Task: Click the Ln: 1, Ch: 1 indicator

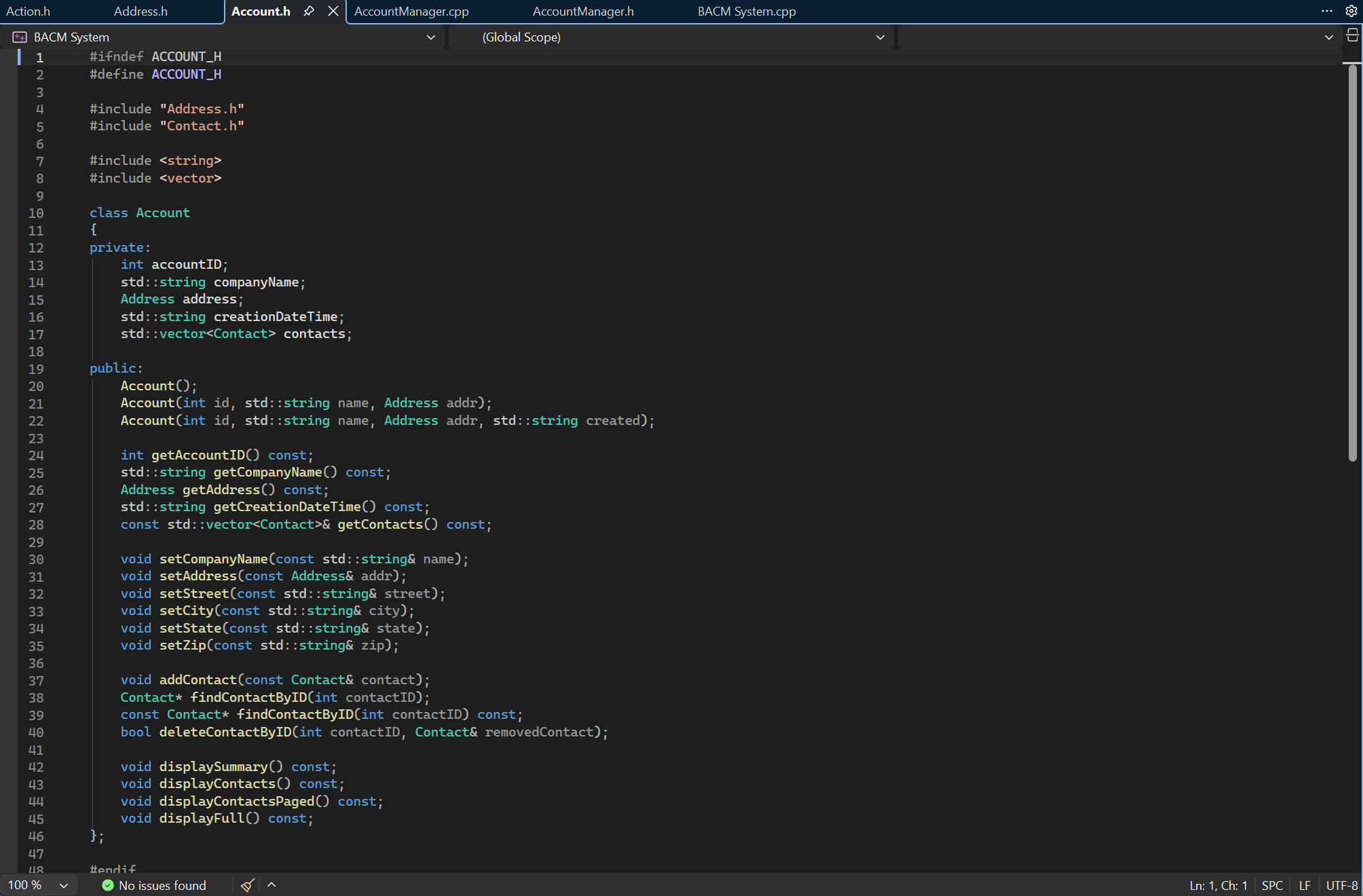Action: (x=1218, y=885)
